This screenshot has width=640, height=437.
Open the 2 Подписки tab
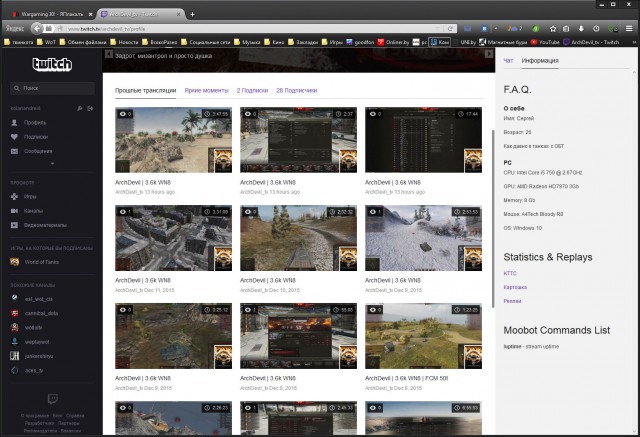click(x=252, y=91)
